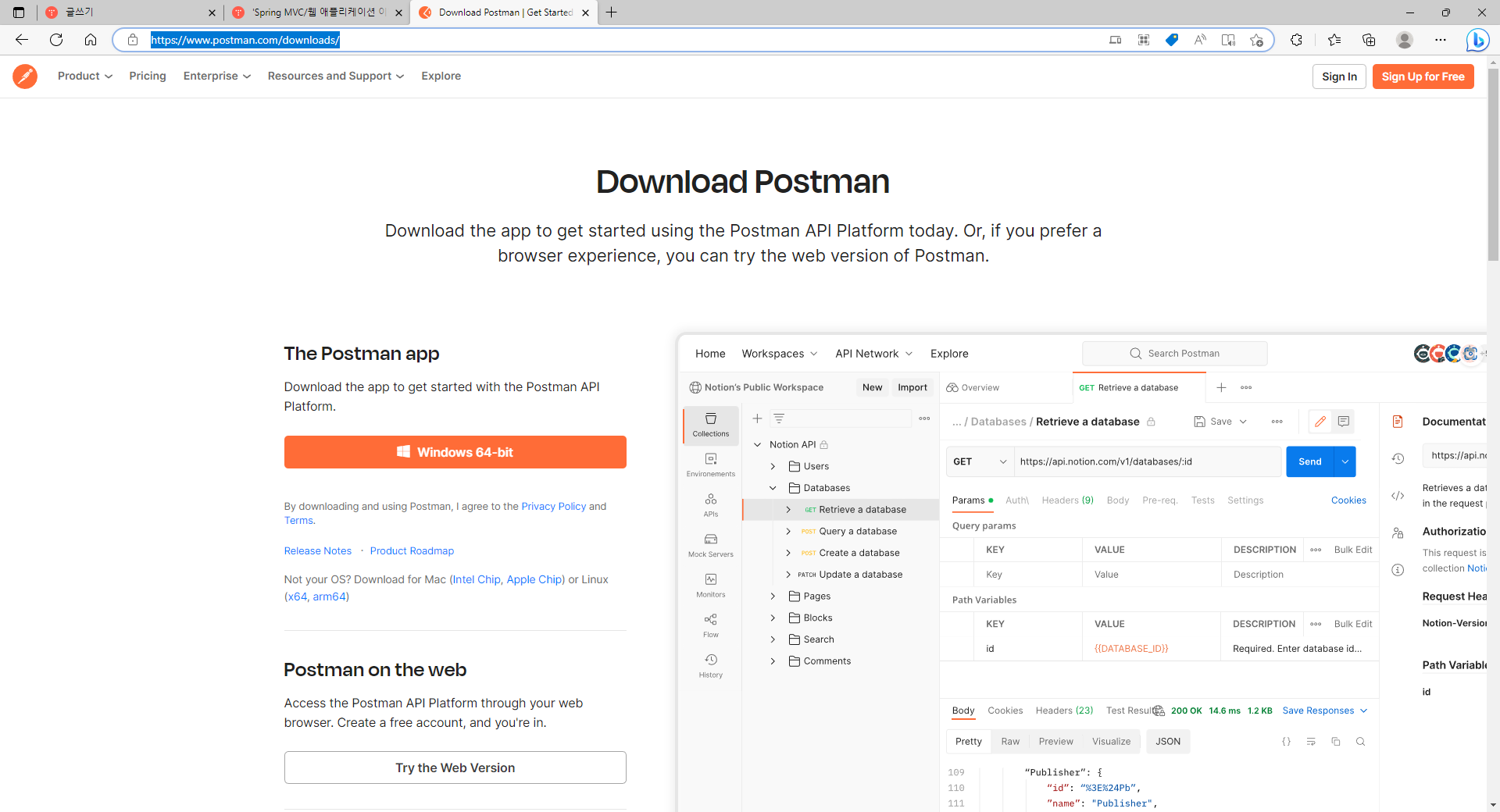Click the Postman app preview screenshot
Screen dimensions: 1500x812
[1082, 574]
